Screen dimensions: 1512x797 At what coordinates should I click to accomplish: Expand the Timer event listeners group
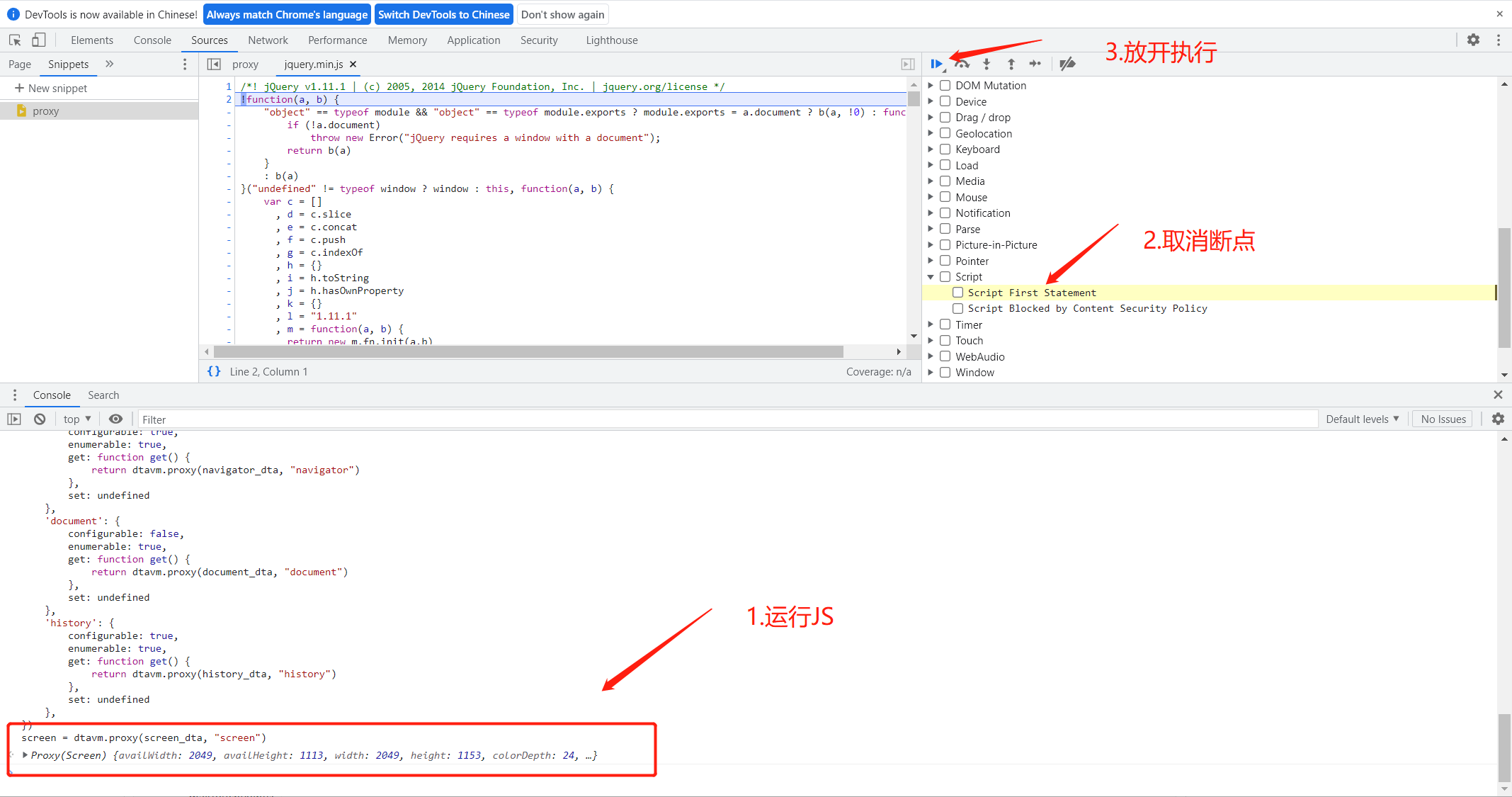click(932, 324)
